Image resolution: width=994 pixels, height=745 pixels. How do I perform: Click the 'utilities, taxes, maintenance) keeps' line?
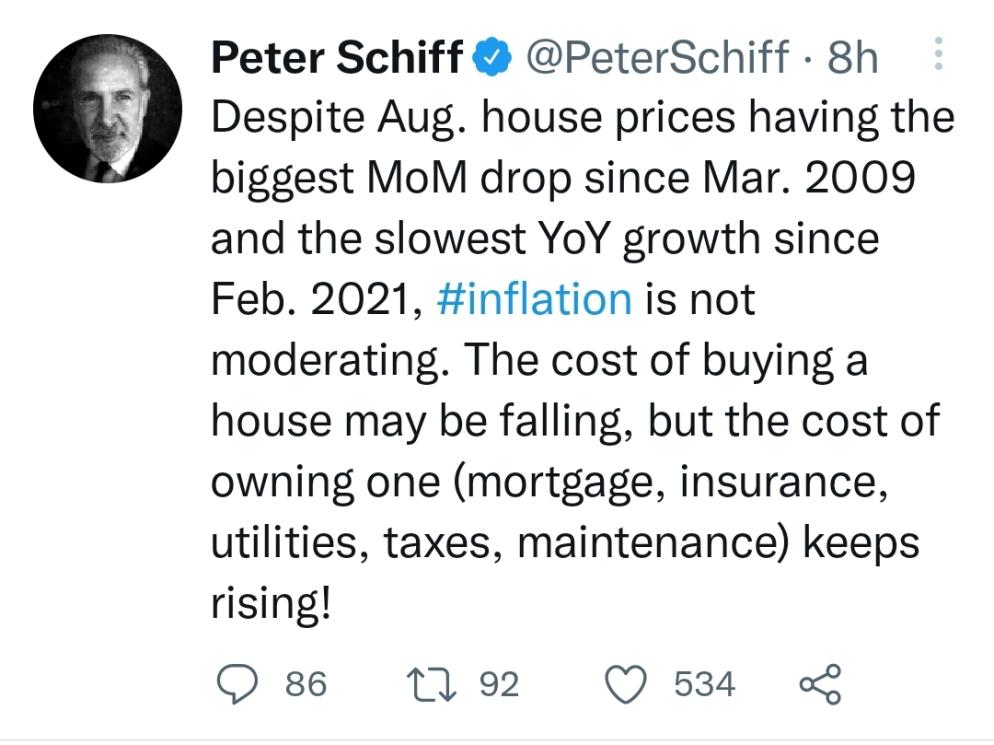click(x=564, y=543)
